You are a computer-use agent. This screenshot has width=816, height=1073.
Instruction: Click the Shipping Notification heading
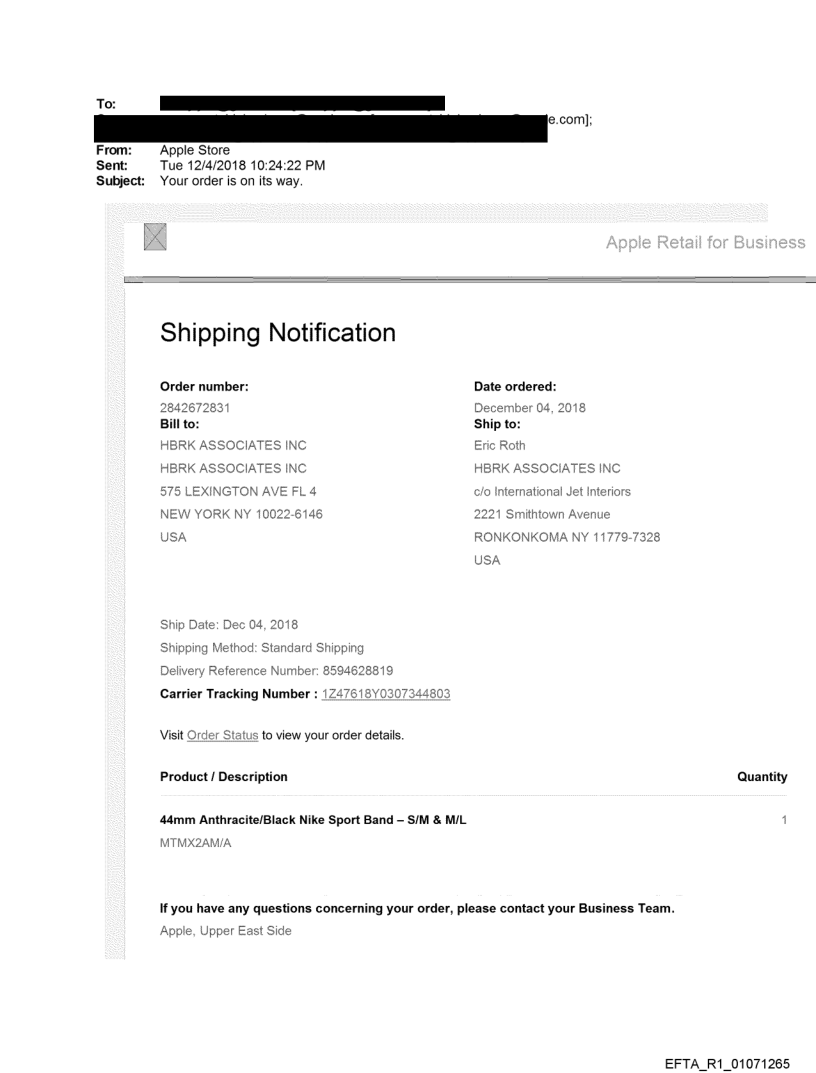tap(278, 334)
